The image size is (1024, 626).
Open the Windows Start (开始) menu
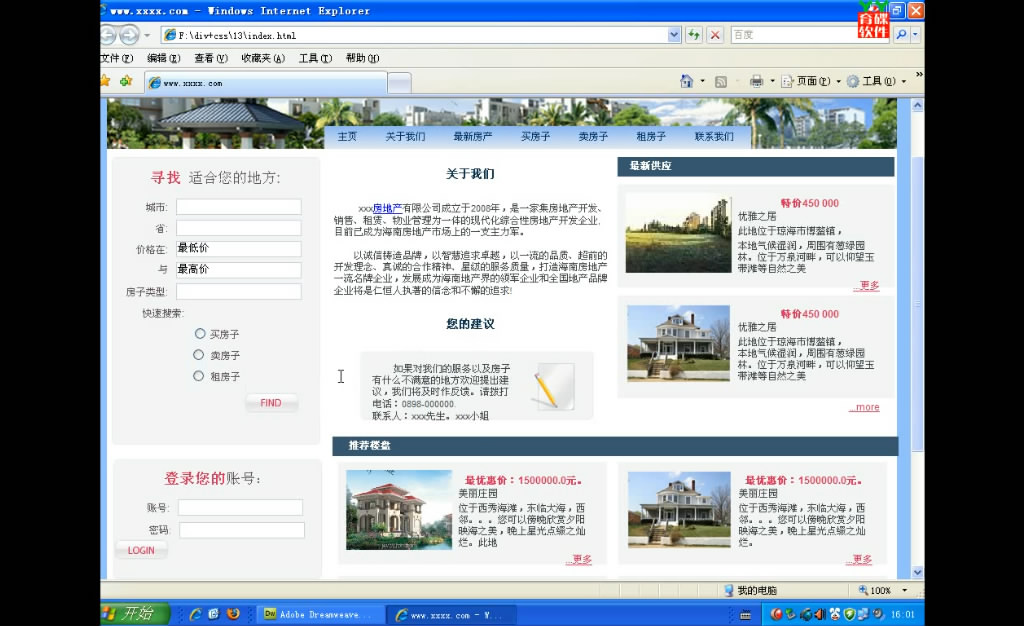135,614
